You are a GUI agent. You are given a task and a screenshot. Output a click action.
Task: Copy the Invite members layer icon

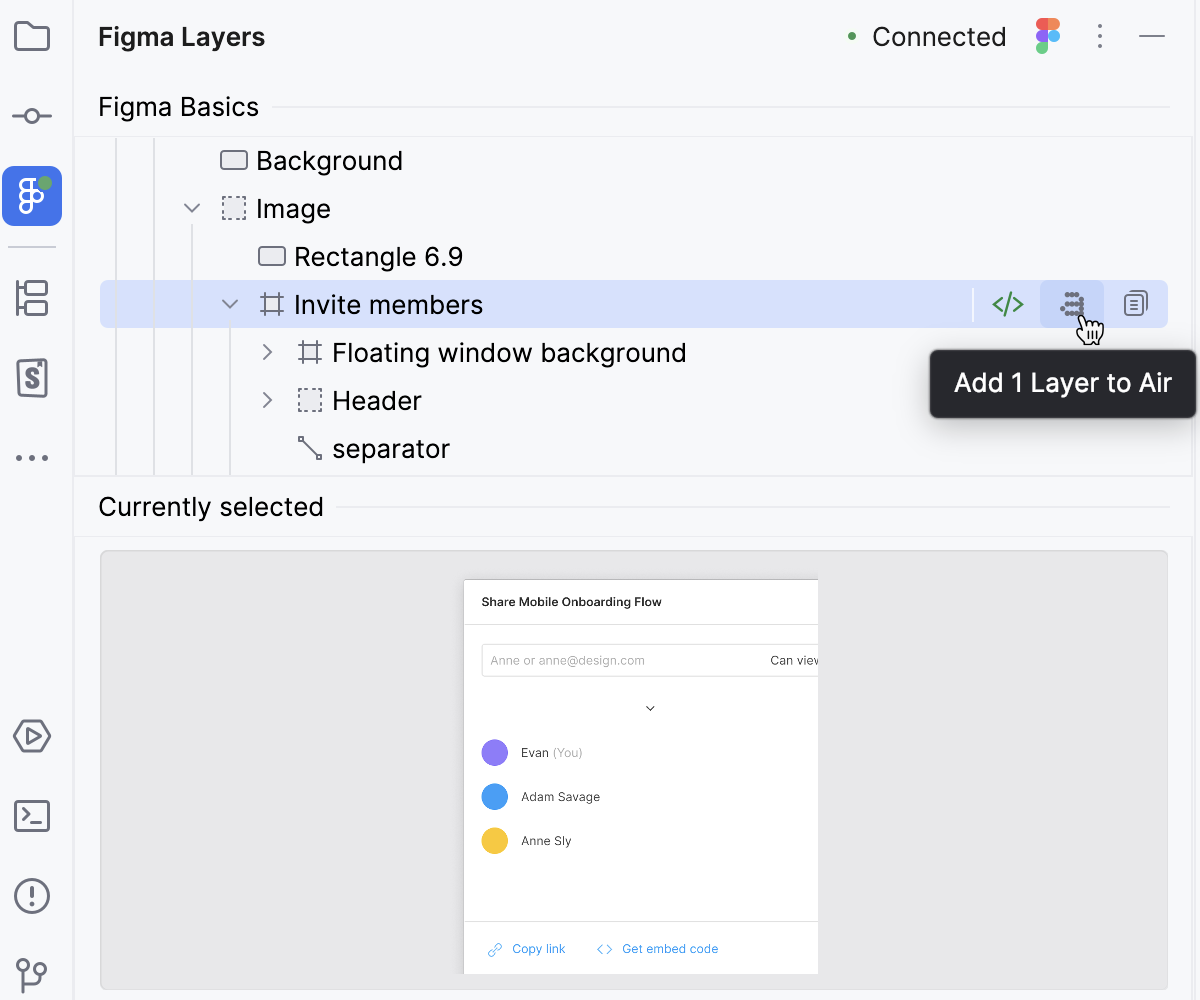click(1136, 304)
